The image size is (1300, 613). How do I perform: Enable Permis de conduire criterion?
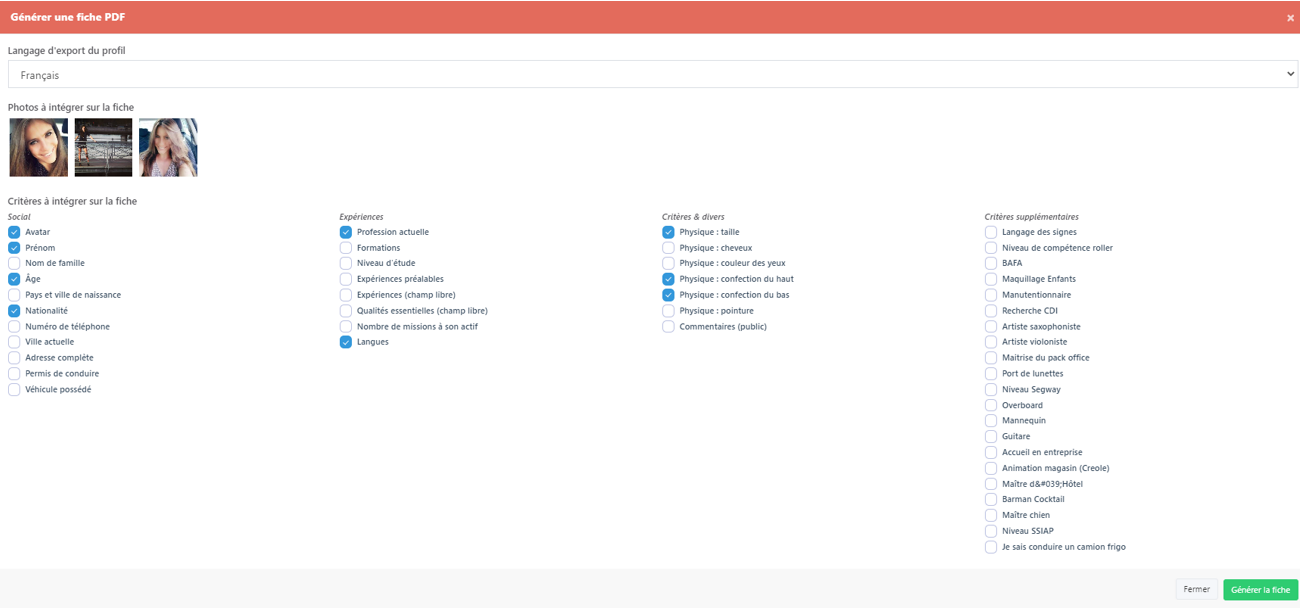tap(14, 374)
